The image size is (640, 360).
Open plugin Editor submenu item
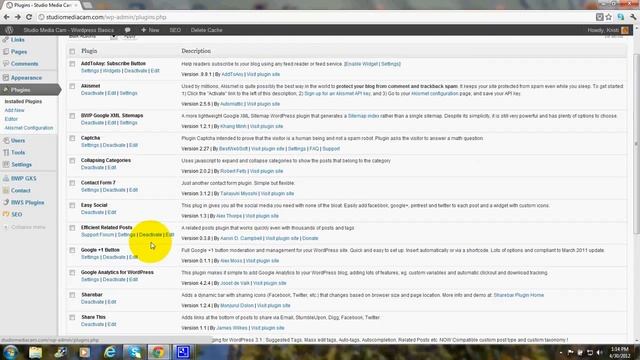pyautogui.click(x=11, y=119)
